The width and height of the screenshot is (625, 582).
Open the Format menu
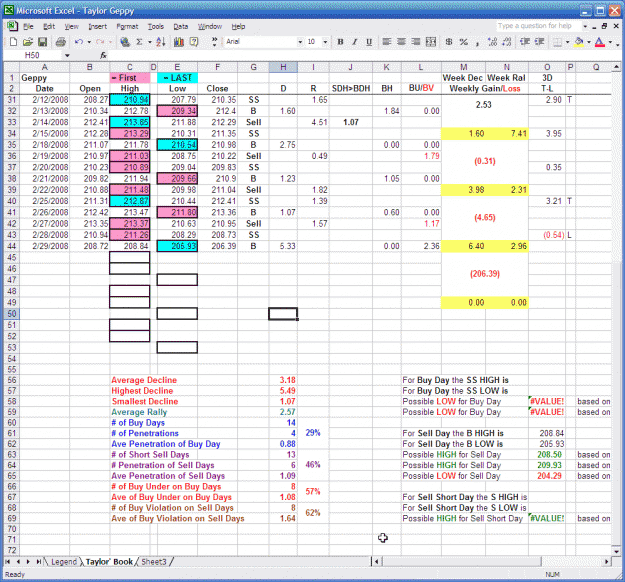tap(127, 27)
